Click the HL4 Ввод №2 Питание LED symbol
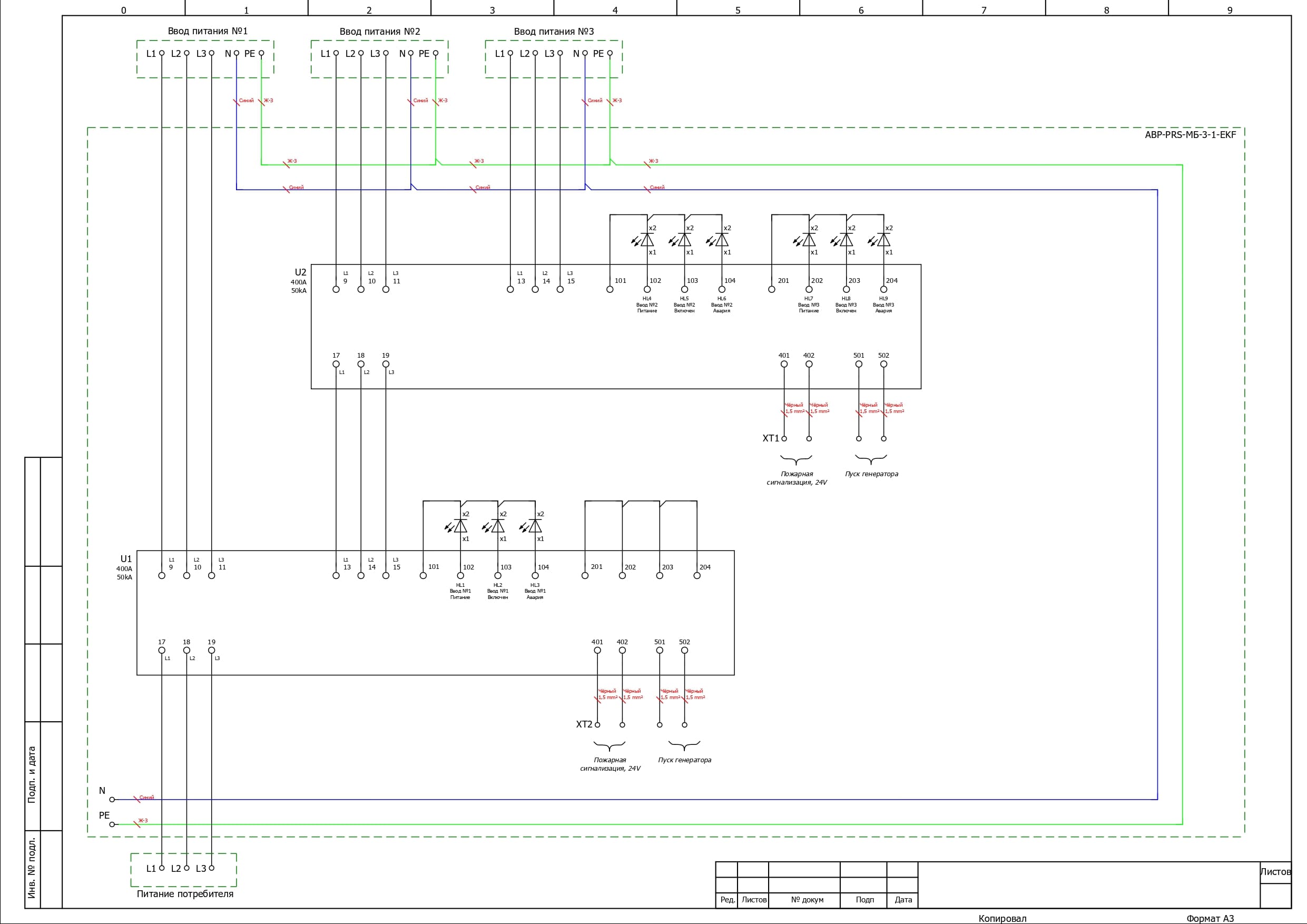The image size is (1307, 924). pos(647,240)
